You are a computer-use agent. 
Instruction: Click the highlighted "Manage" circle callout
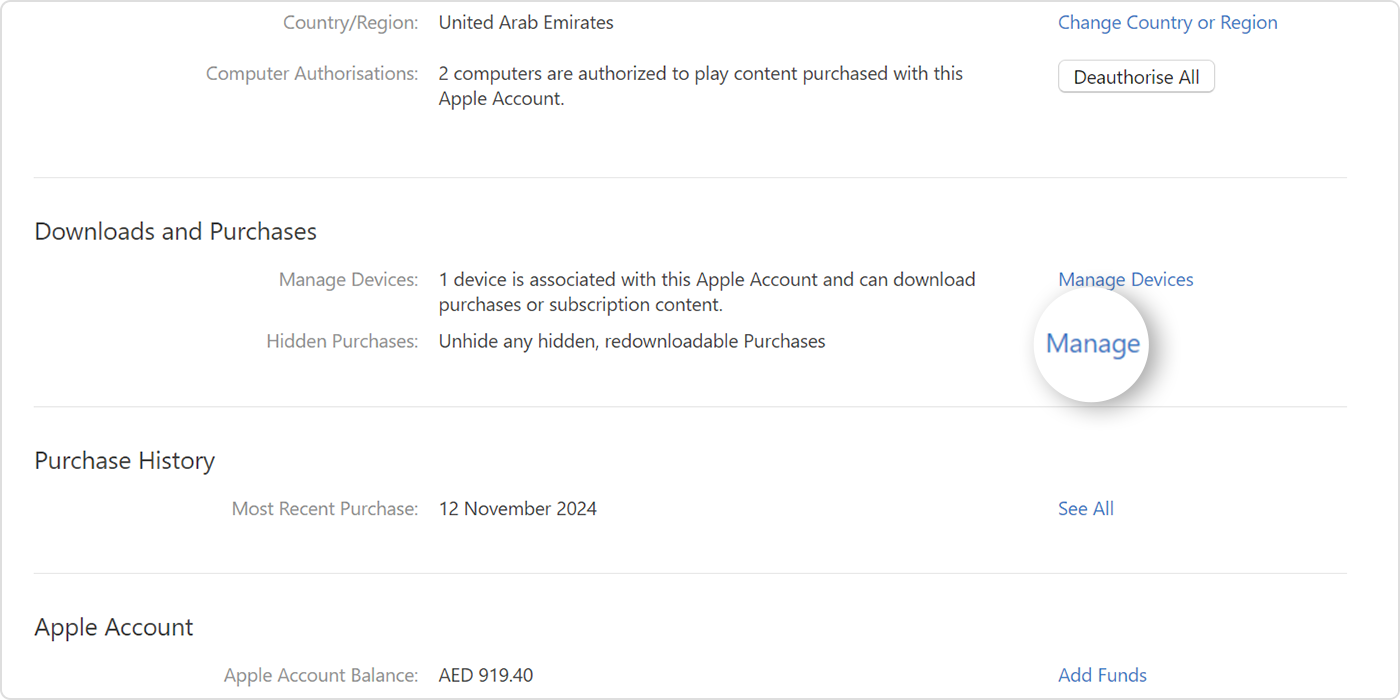tap(1091, 343)
